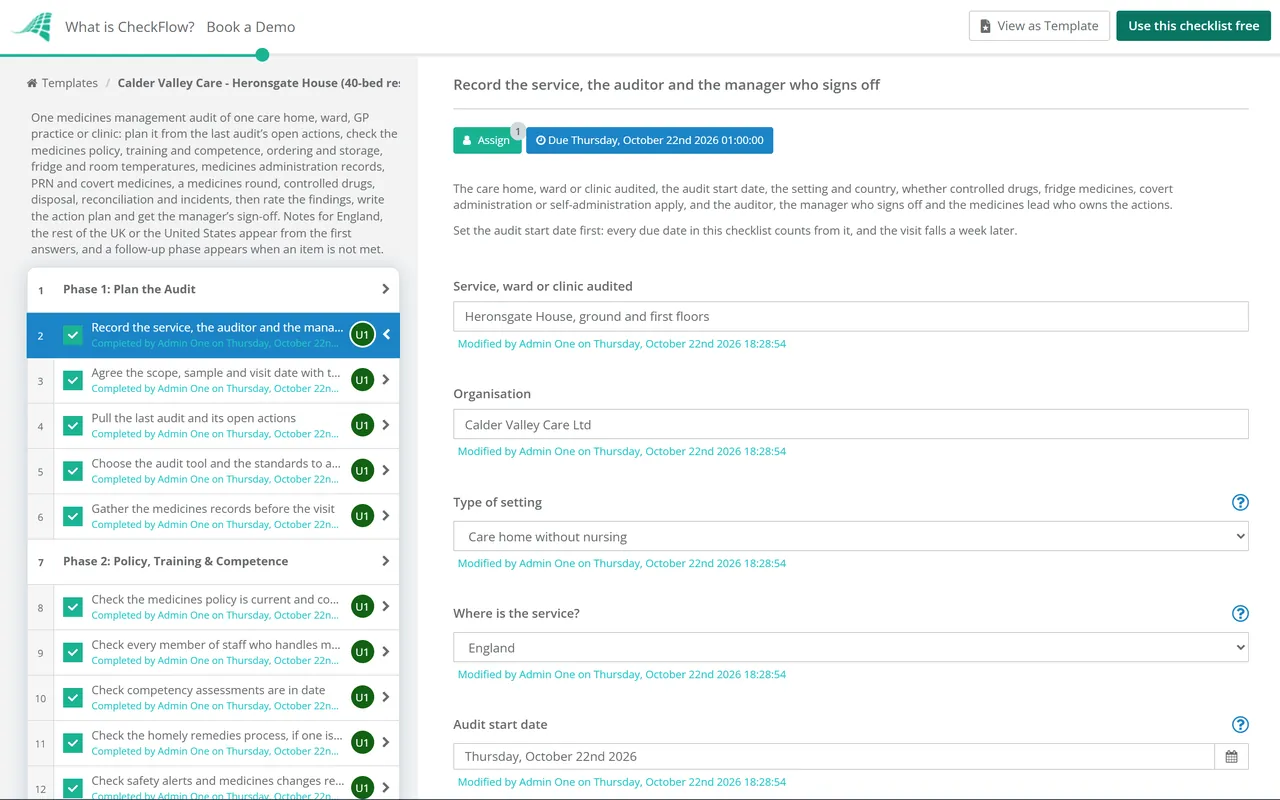This screenshot has width=1280, height=800.
Task: Click the U1 avatar on 'Gather the medicines records' row
Action: pos(362,516)
